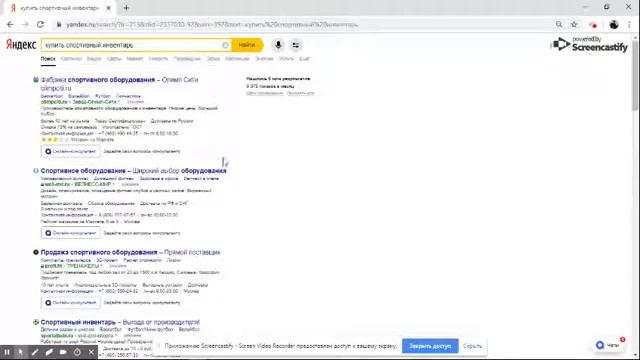The width and height of the screenshot is (640, 360).
Task: Open Yandex advanced search settings icon
Action: click(296, 45)
